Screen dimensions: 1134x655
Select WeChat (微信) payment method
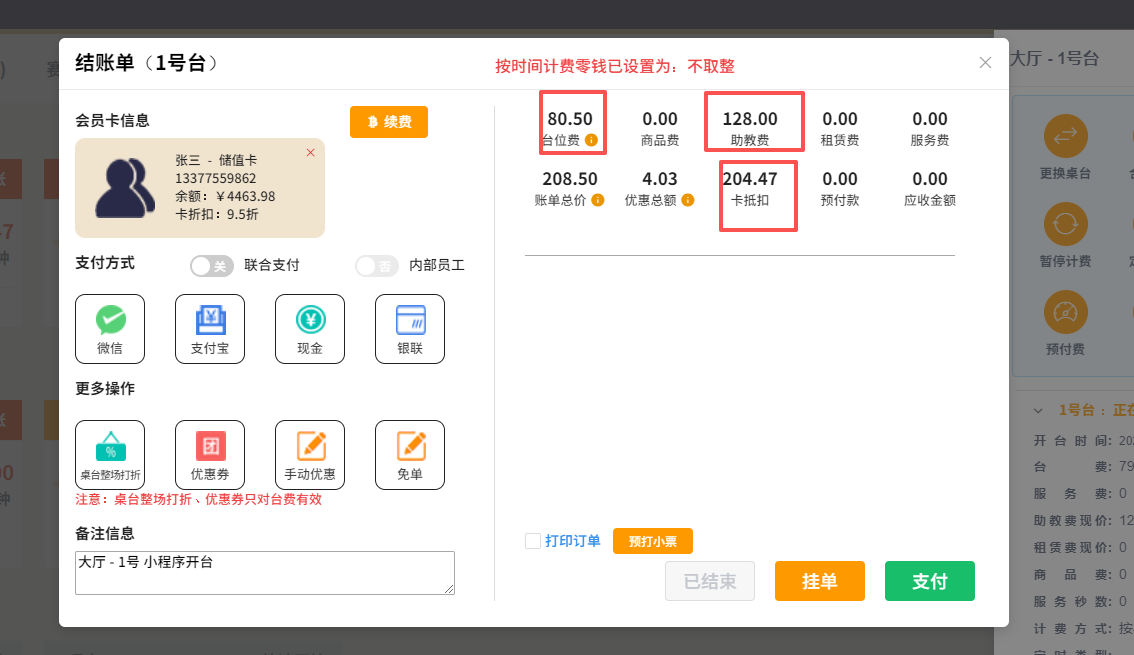110,329
